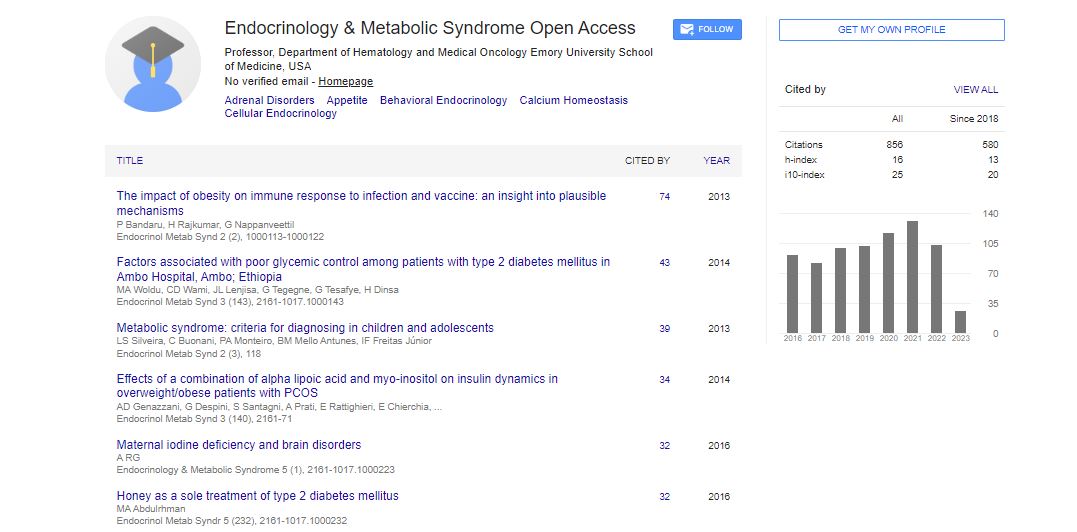Screen dimensions: 1077x532
Task: Open Honey as sole treatment article
Action: [x=257, y=496]
